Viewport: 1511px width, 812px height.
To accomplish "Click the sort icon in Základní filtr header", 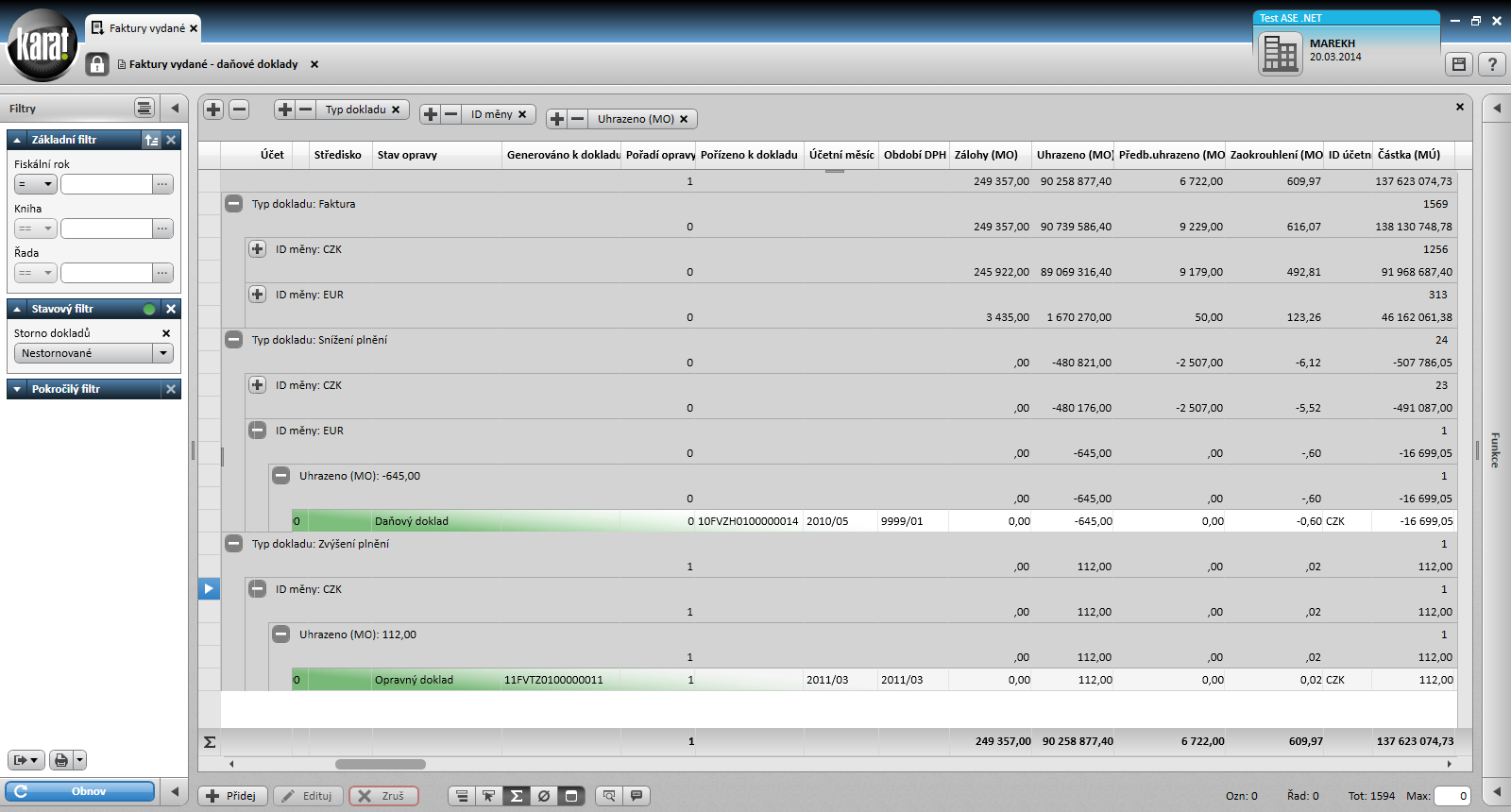I will [151, 140].
